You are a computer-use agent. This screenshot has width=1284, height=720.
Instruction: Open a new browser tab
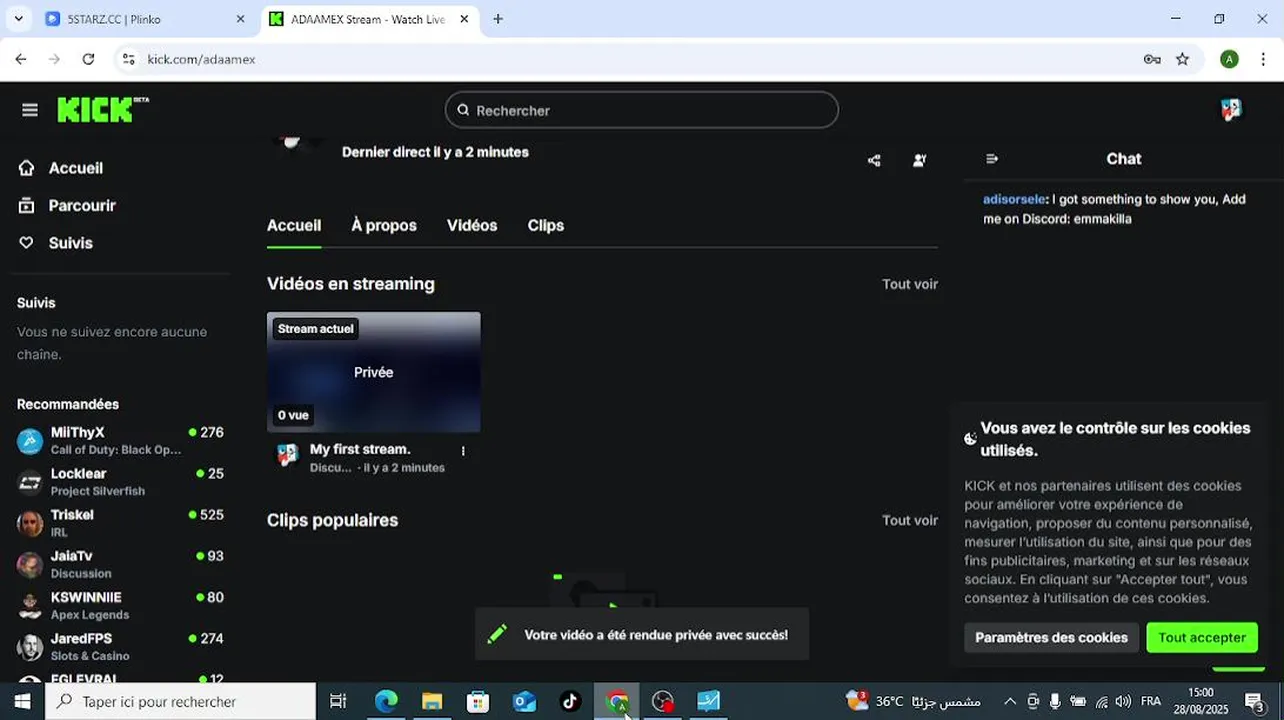point(498,19)
